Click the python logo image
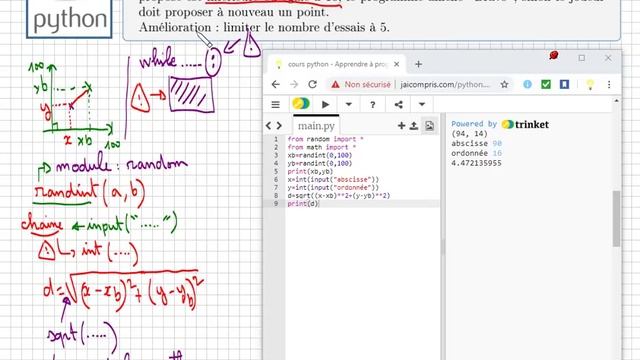640x360 pixels. coord(69,19)
